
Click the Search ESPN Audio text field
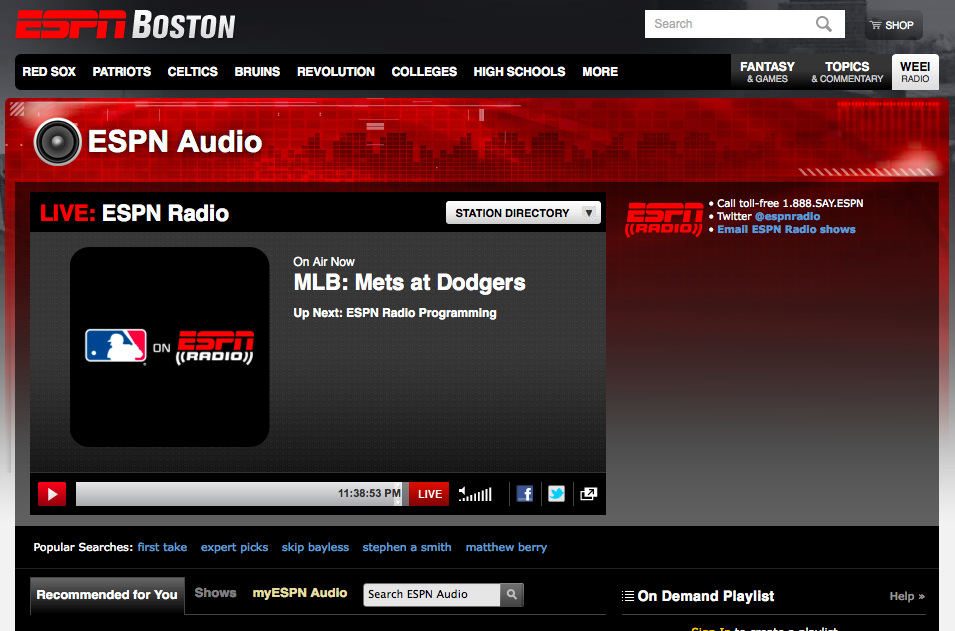(x=431, y=594)
